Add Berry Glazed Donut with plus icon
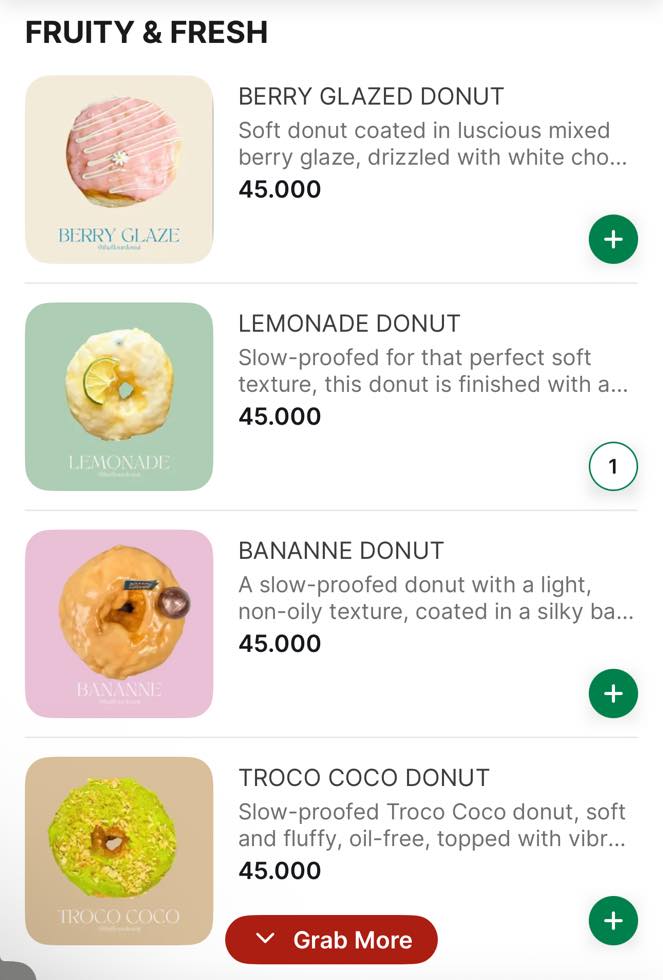 pos(613,240)
